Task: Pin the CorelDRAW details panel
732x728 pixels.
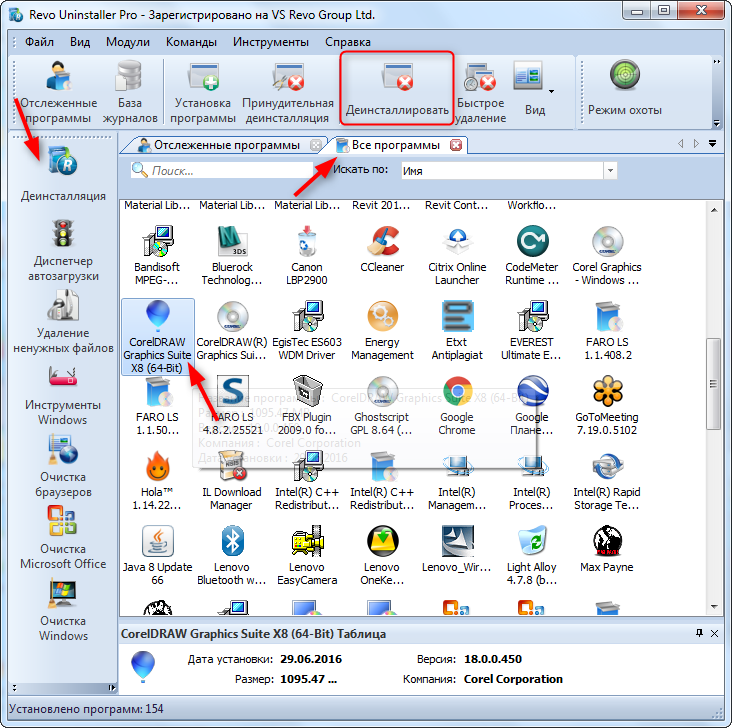Action: point(699,633)
